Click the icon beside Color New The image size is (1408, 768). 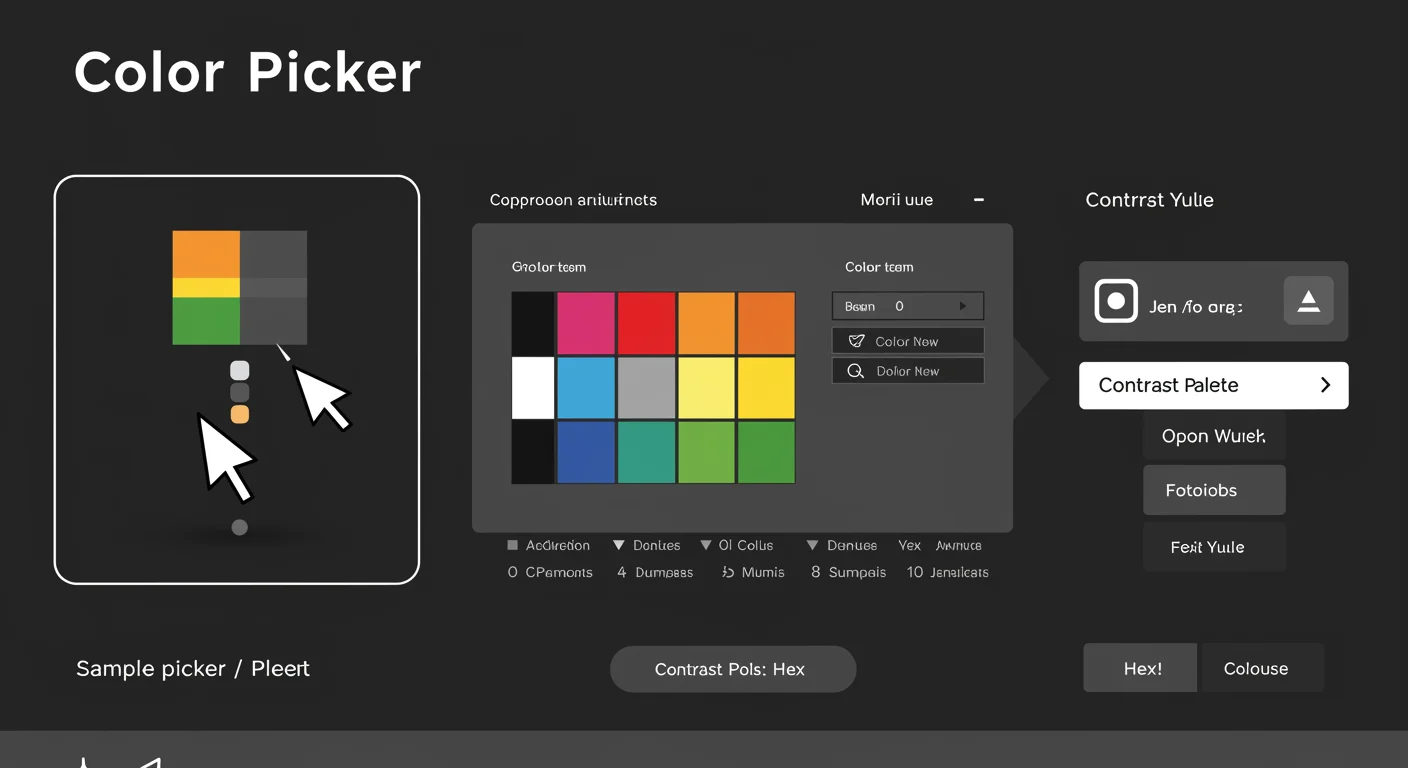click(x=856, y=341)
